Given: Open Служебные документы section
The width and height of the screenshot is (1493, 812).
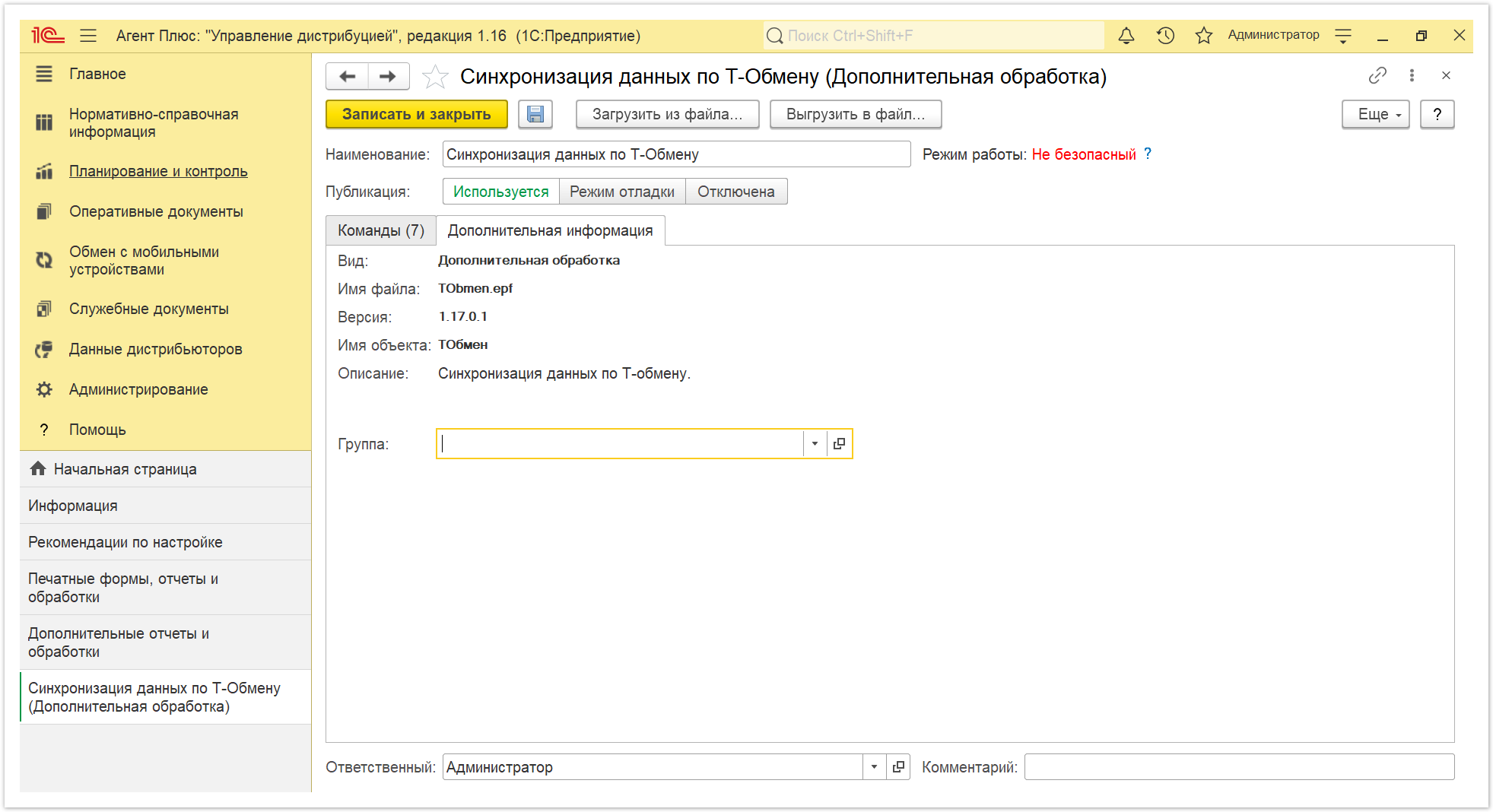Looking at the screenshot, I should click(x=149, y=309).
